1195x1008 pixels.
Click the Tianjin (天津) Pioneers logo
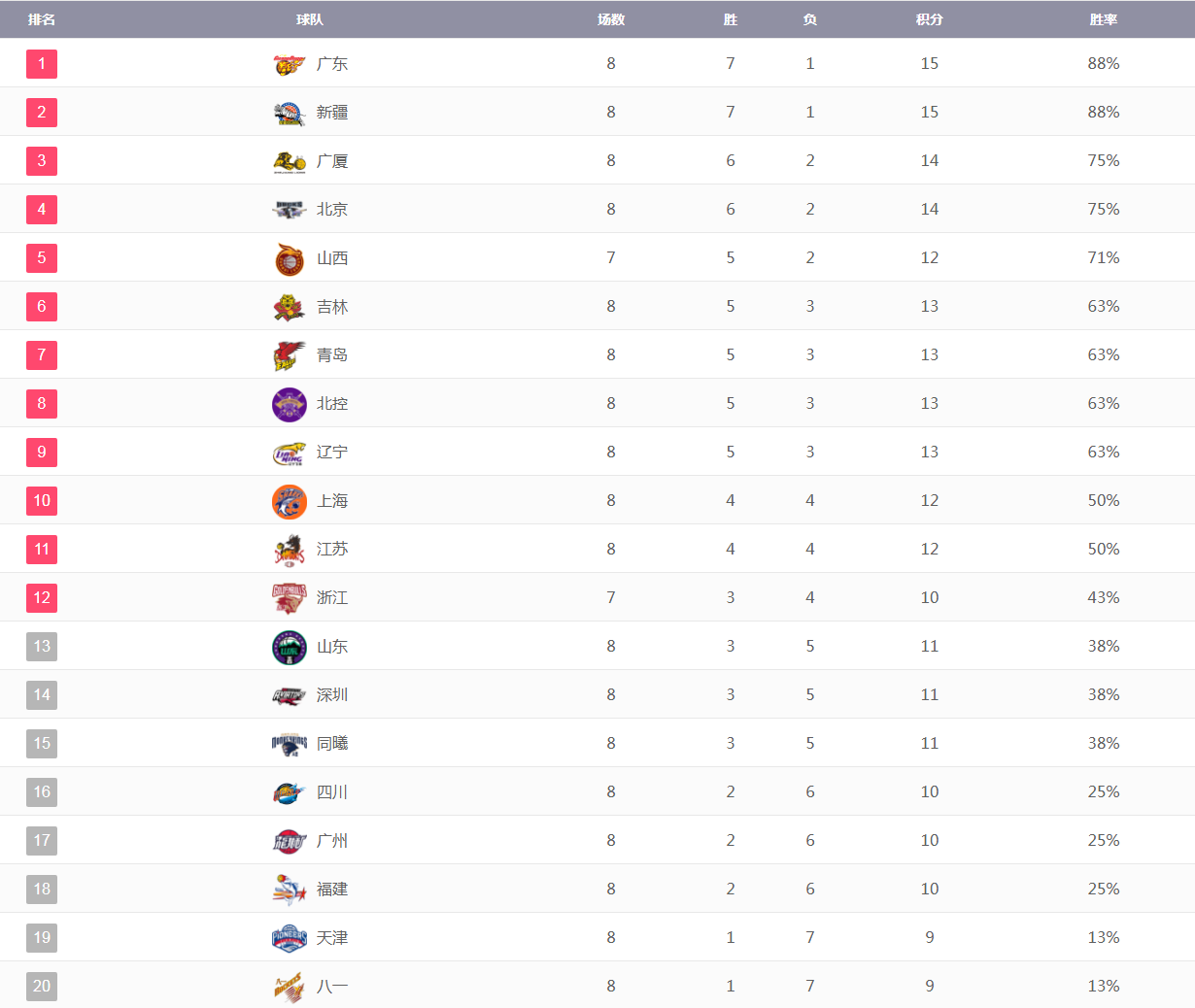point(289,939)
